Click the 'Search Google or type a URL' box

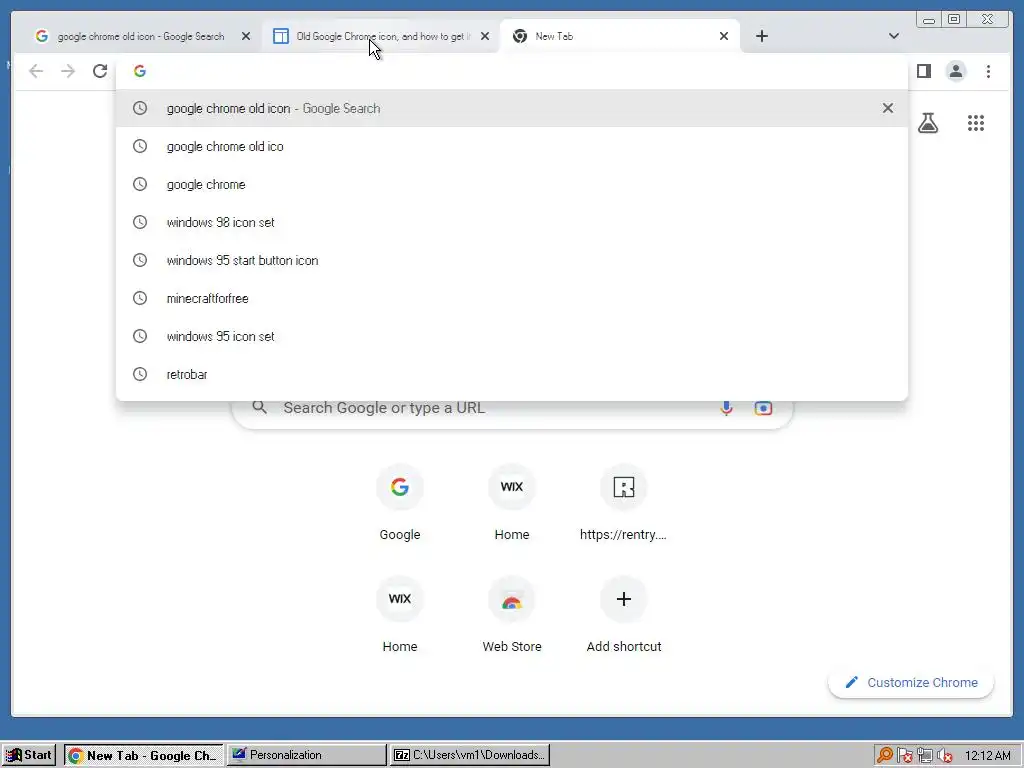point(512,408)
